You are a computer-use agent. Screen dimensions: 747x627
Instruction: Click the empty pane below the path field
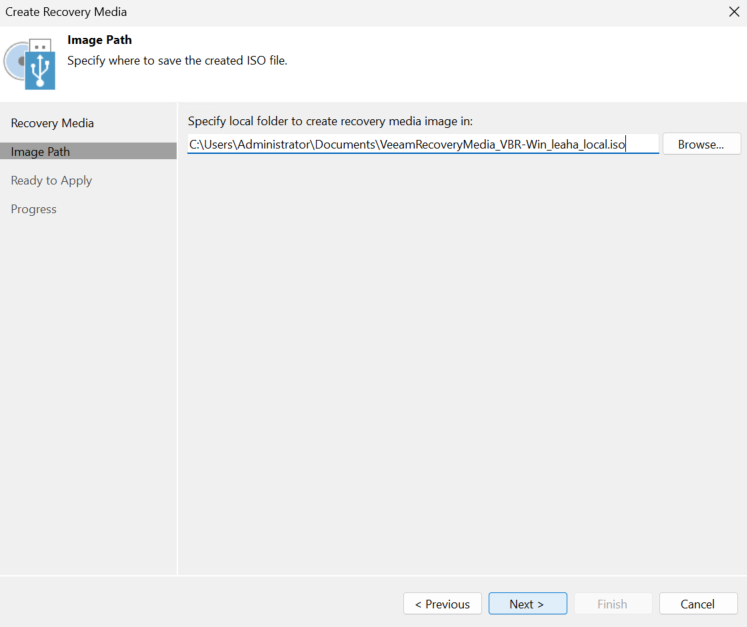pyautogui.click(x=462, y=364)
